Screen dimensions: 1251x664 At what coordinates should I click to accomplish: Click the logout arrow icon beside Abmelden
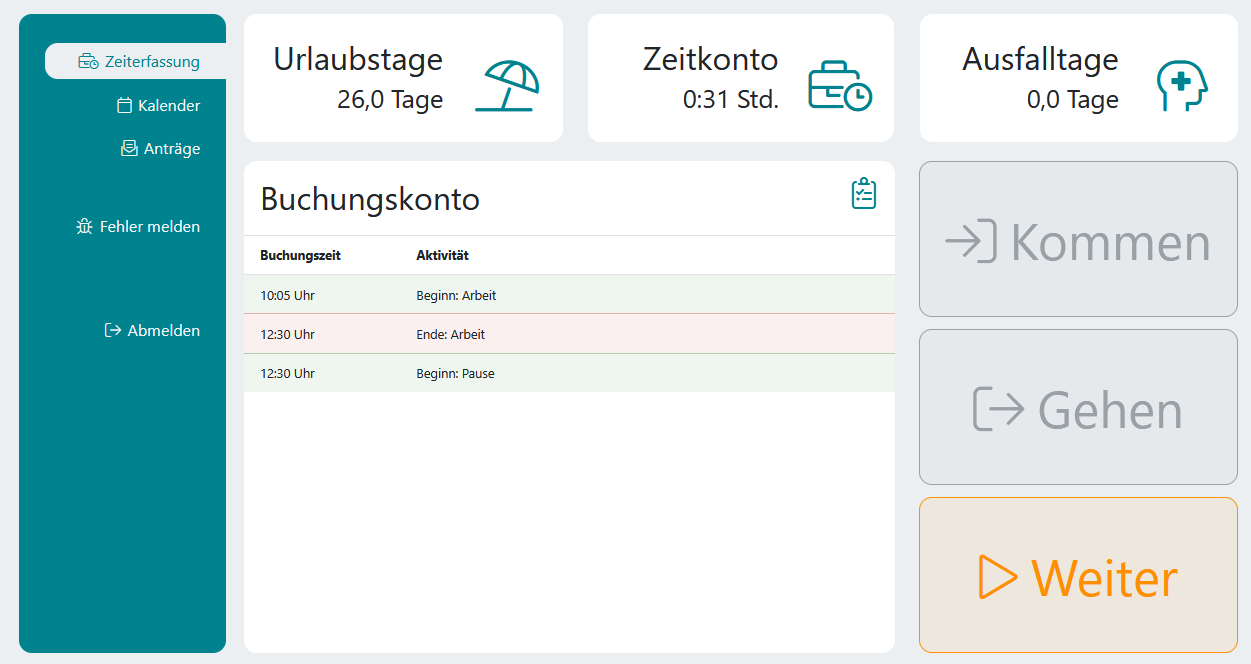coord(113,331)
